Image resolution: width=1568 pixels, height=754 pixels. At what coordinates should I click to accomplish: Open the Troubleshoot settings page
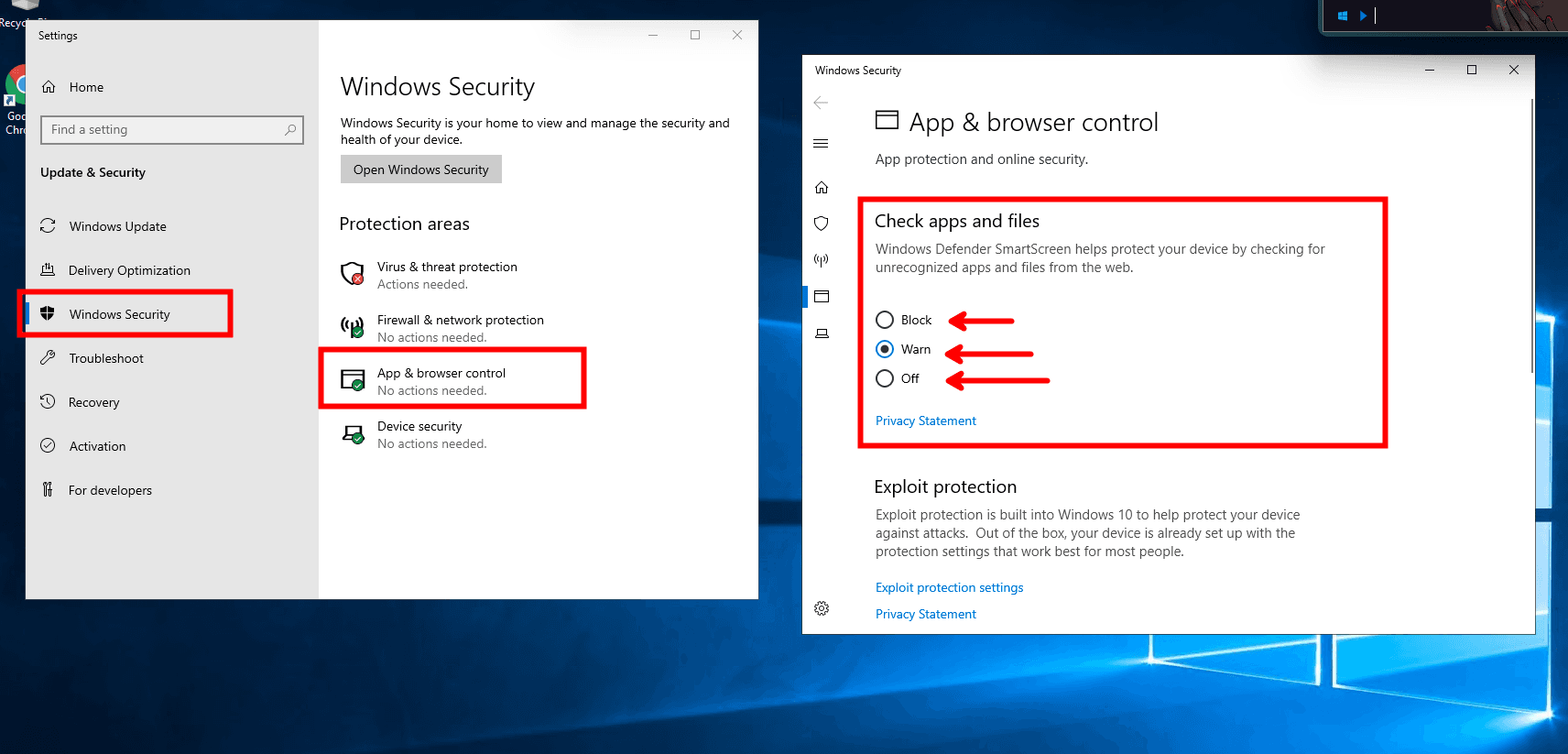(106, 358)
